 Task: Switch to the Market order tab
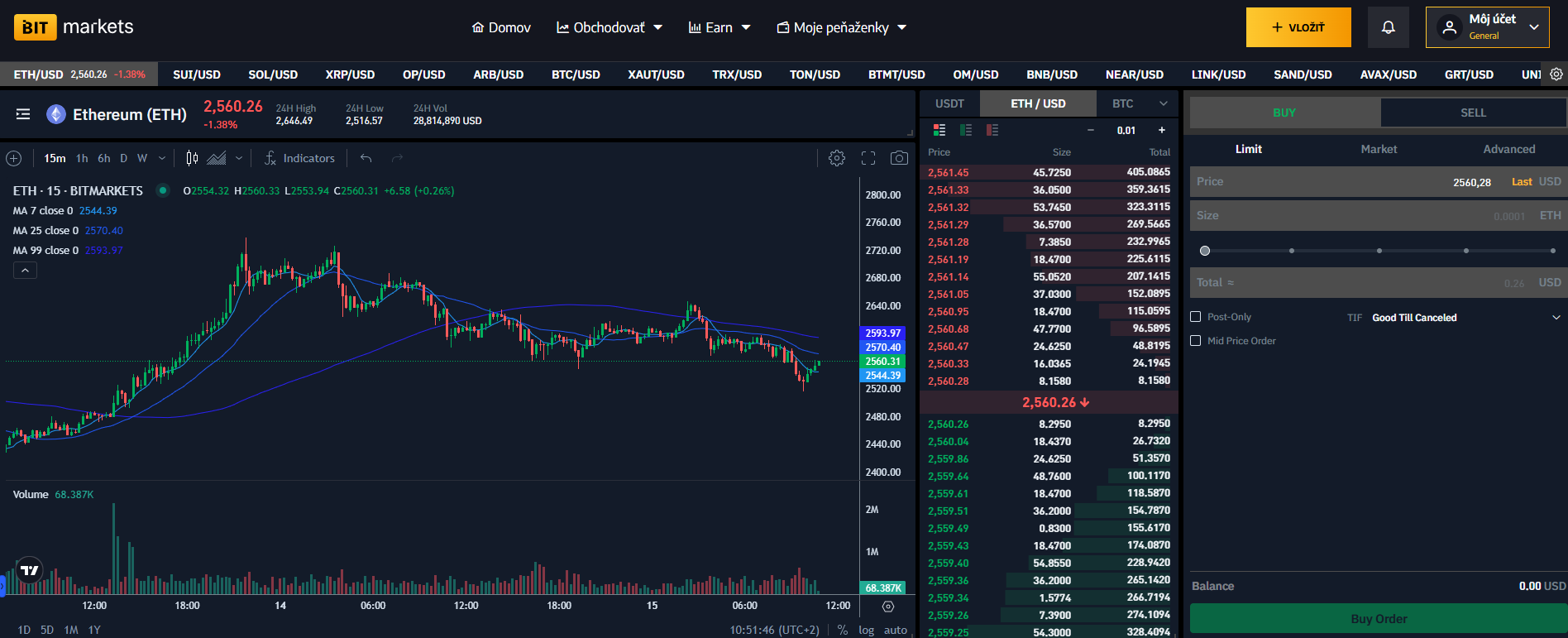click(x=1379, y=149)
